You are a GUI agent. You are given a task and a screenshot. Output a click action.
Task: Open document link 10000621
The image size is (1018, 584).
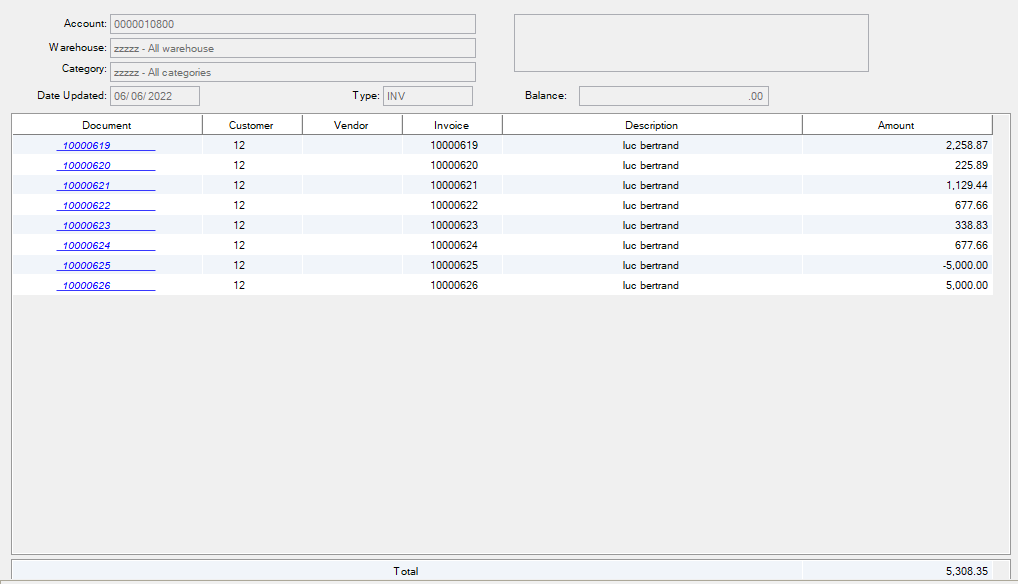tap(87, 186)
